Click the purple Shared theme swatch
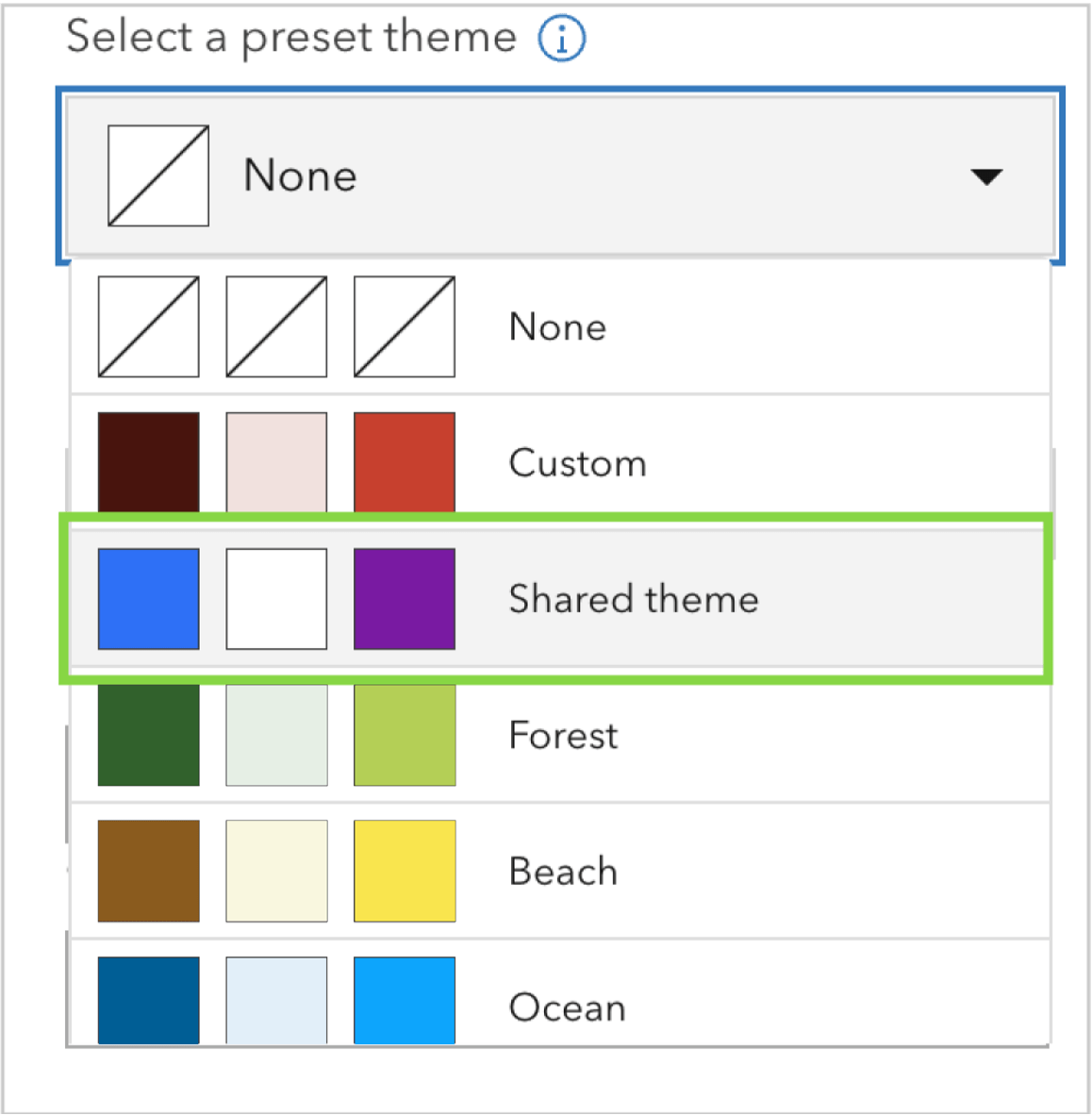 pos(405,599)
